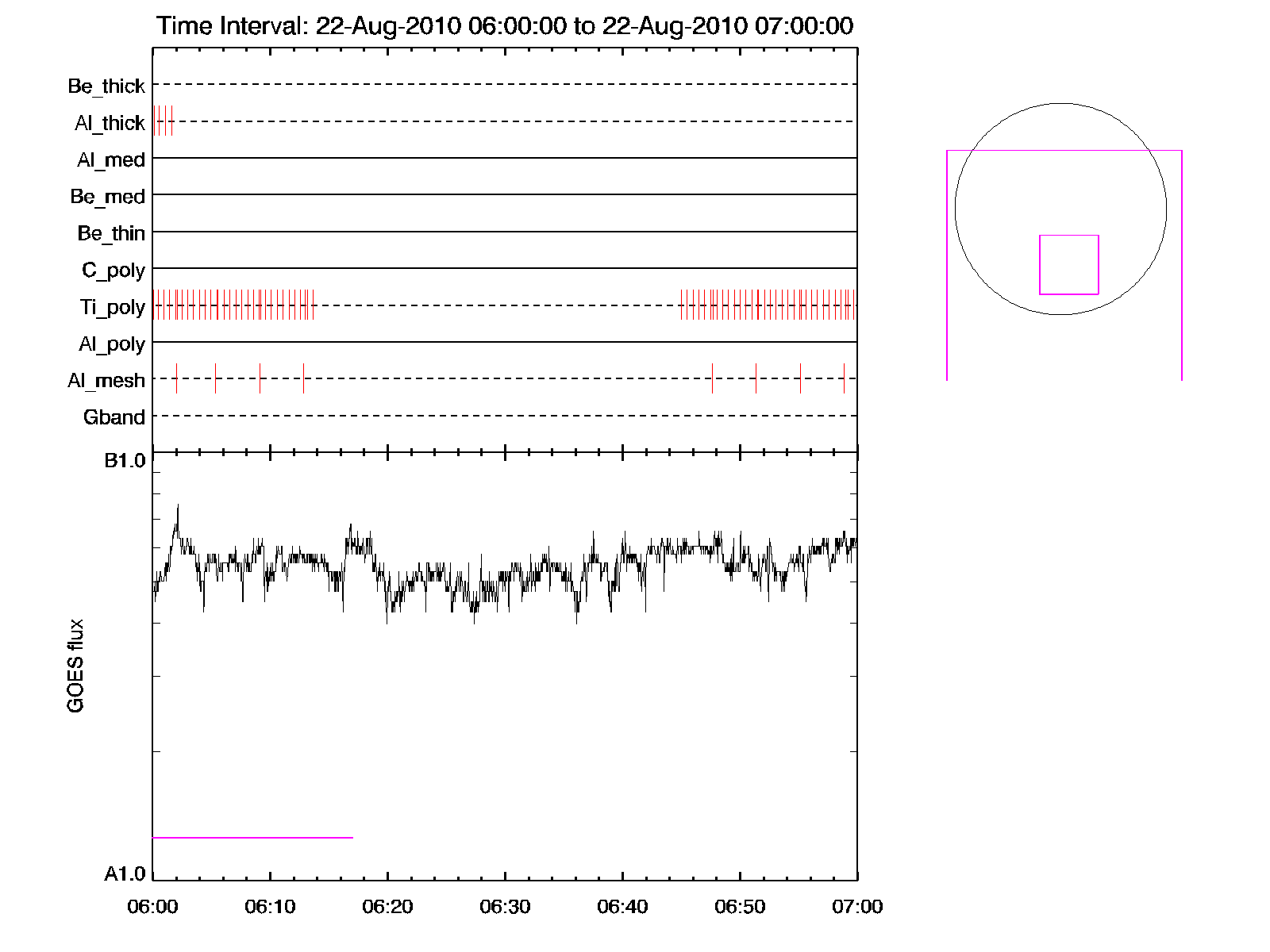Click the Al_mesh filter label

coord(106,381)
